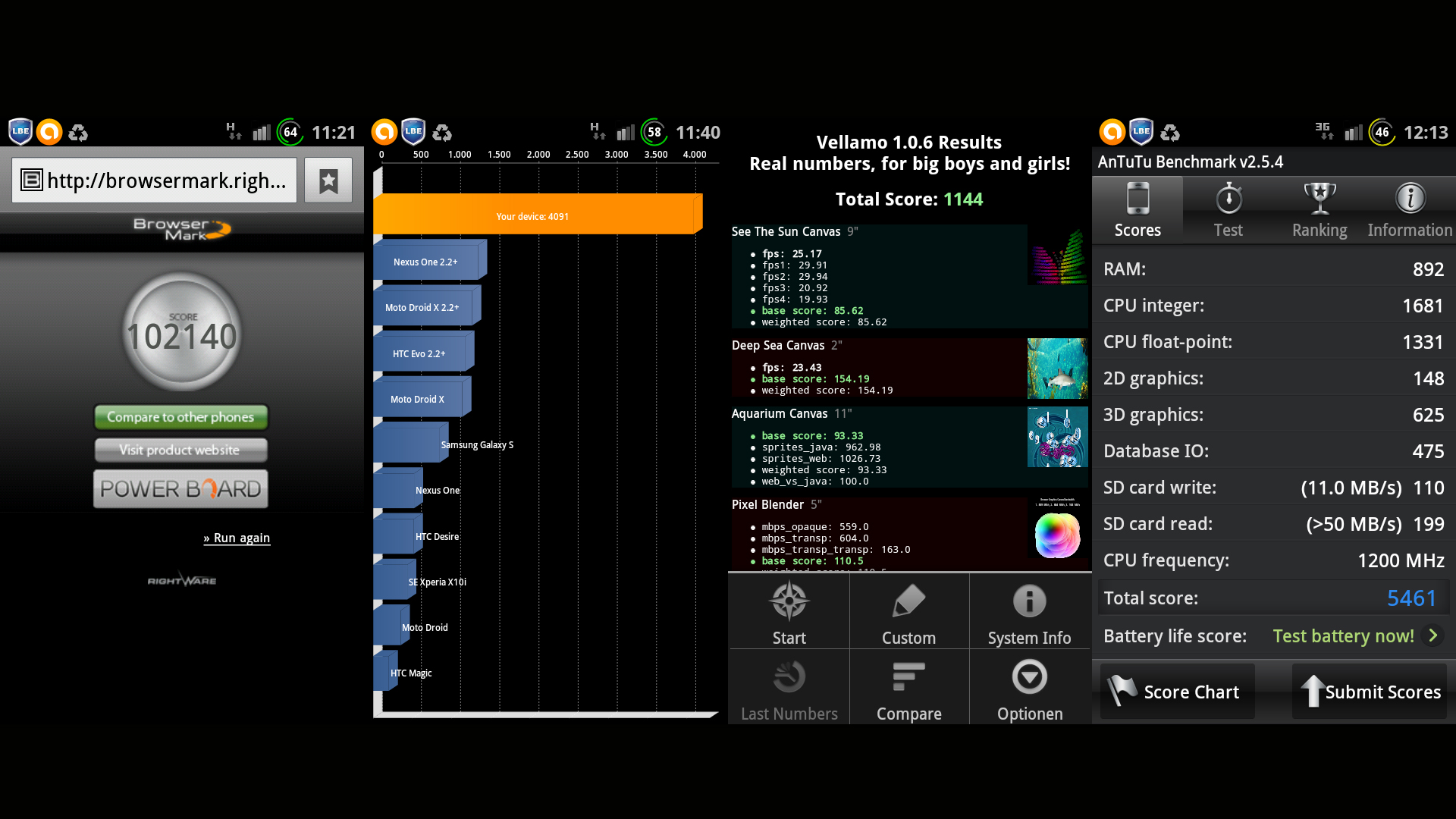Select the CPU float-point score row
This screenshot has height=819, width=1456.
(x=1274, y=342)
